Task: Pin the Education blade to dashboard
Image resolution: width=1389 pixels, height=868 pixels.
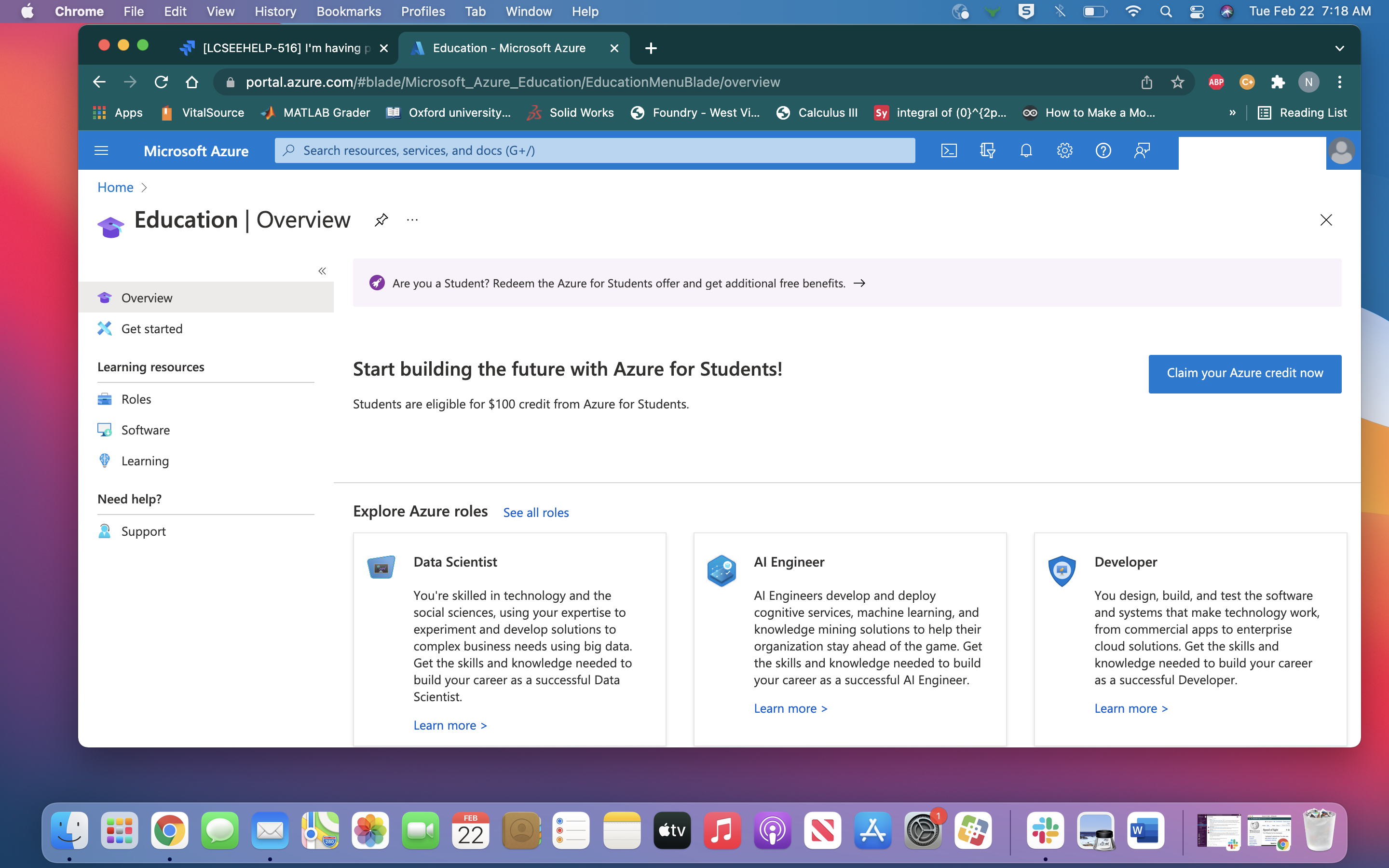Action: pos(381,220)
